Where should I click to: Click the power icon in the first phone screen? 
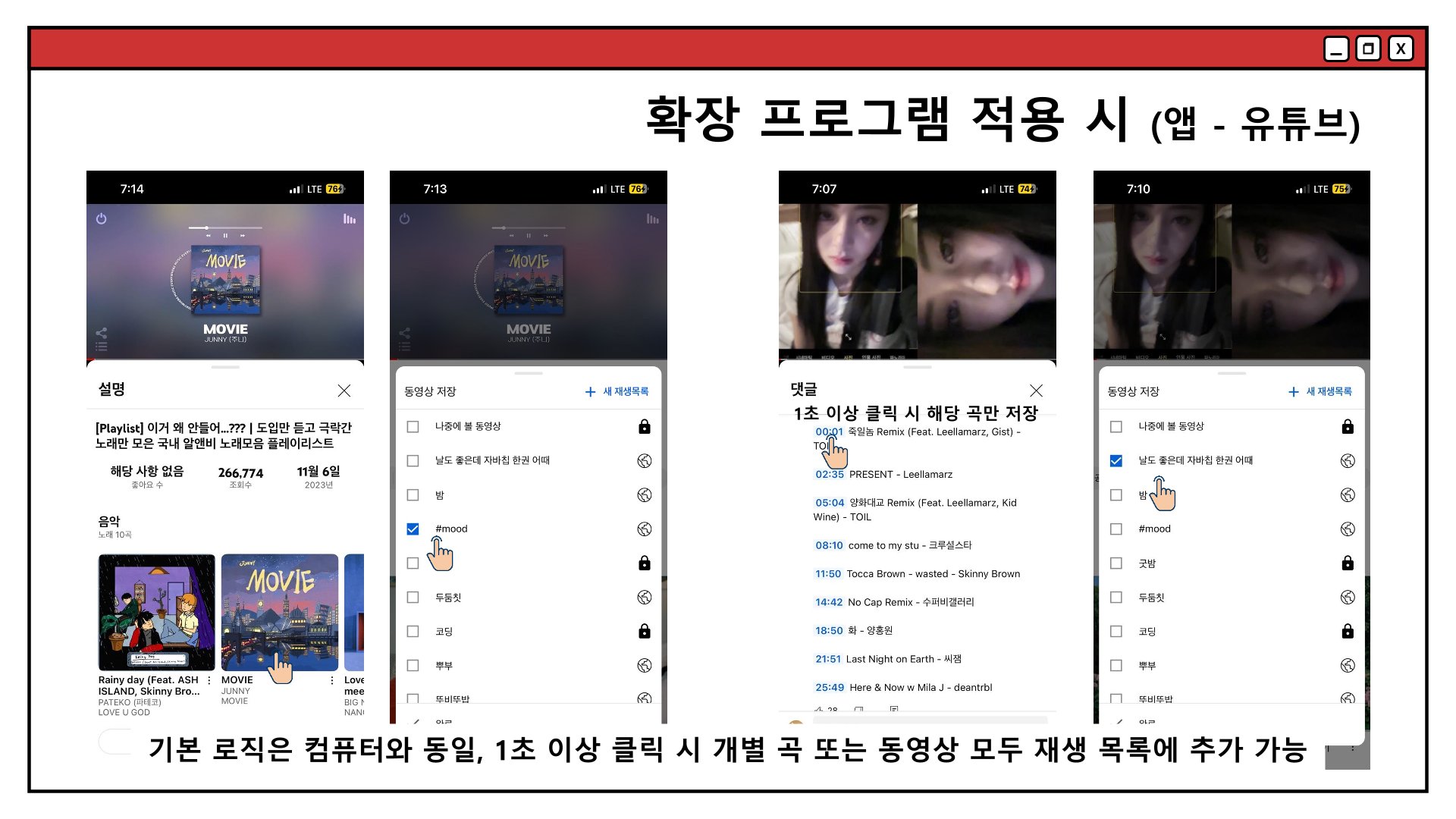(101, 218)
